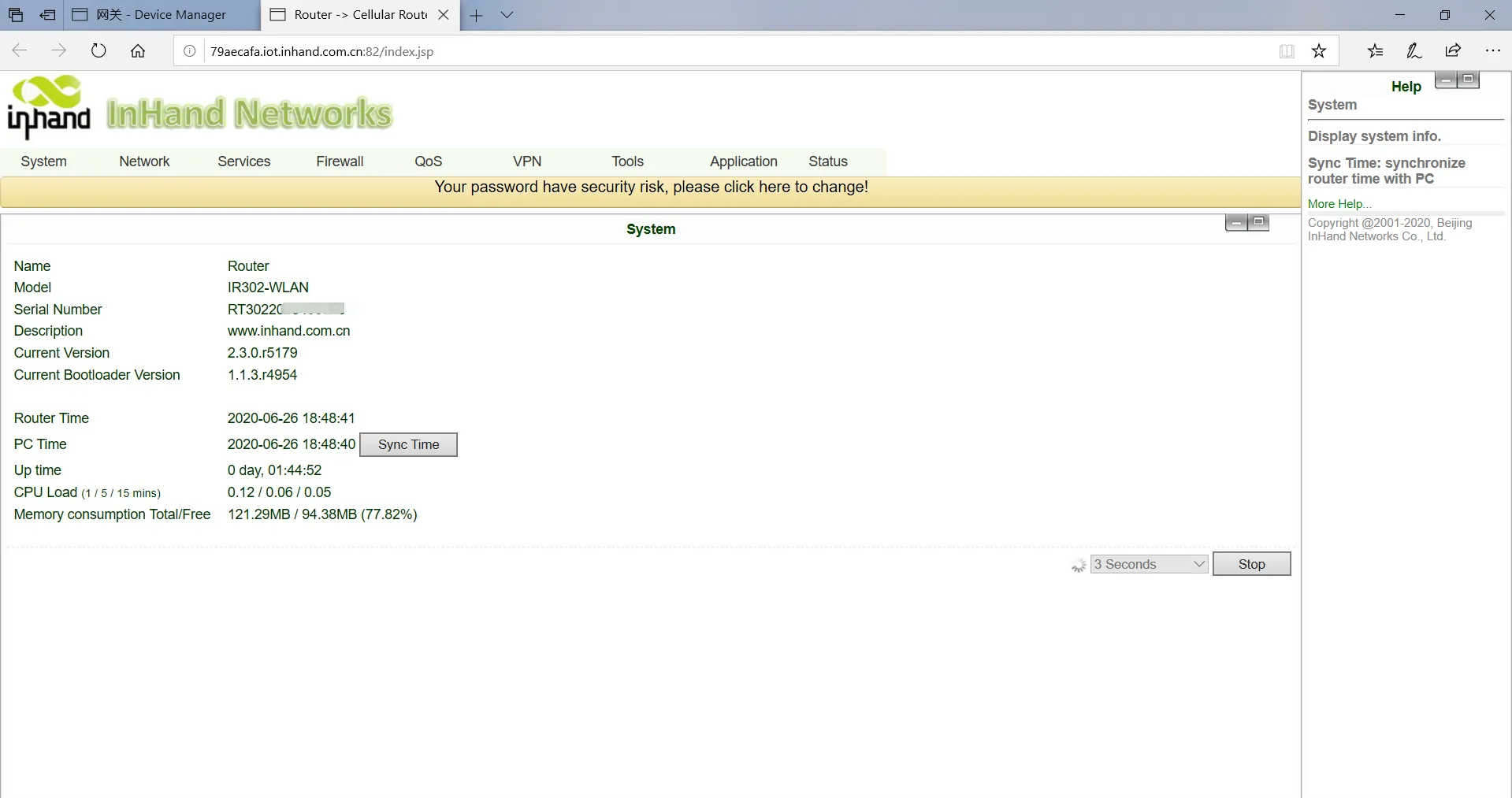This screenshot has width=1512, height=798.
Task: Open the More Help link
Action: click(1339, 204)
